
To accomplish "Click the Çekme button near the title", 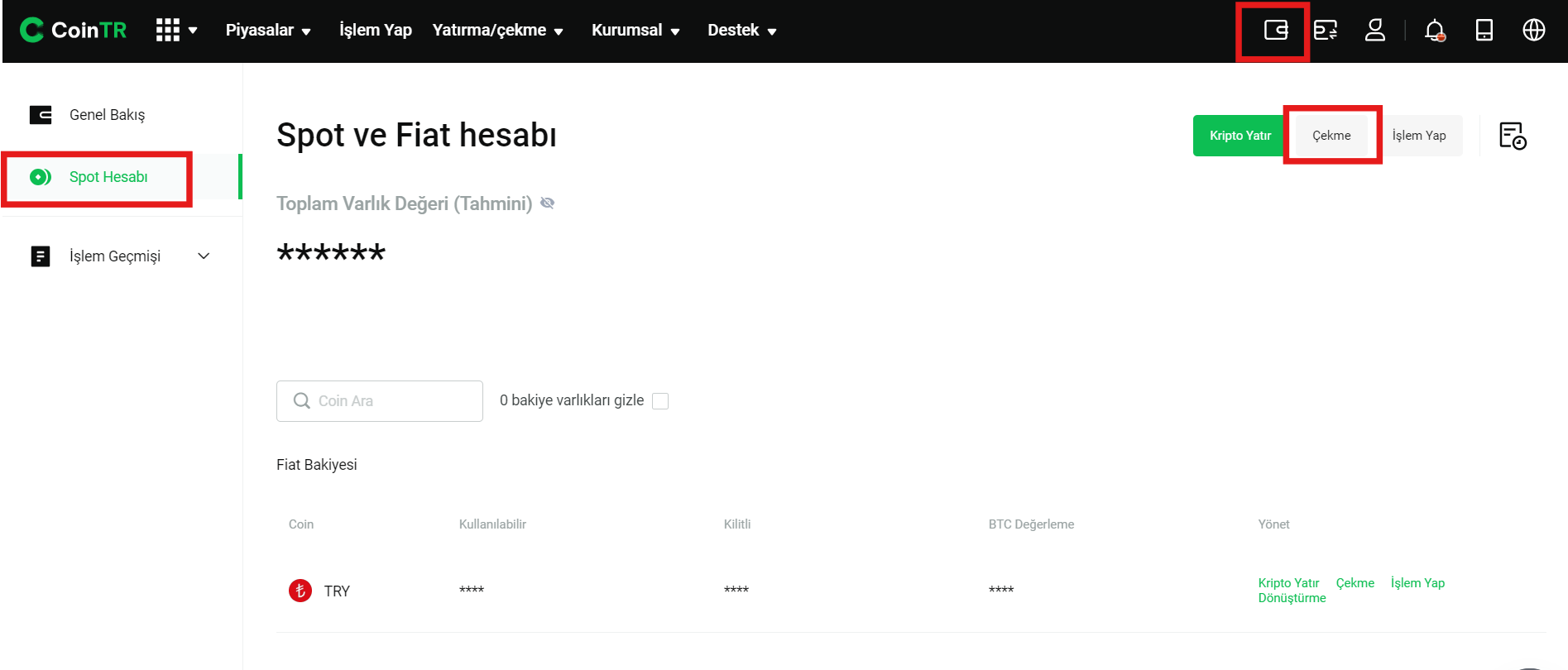I will click(1331, 136).
